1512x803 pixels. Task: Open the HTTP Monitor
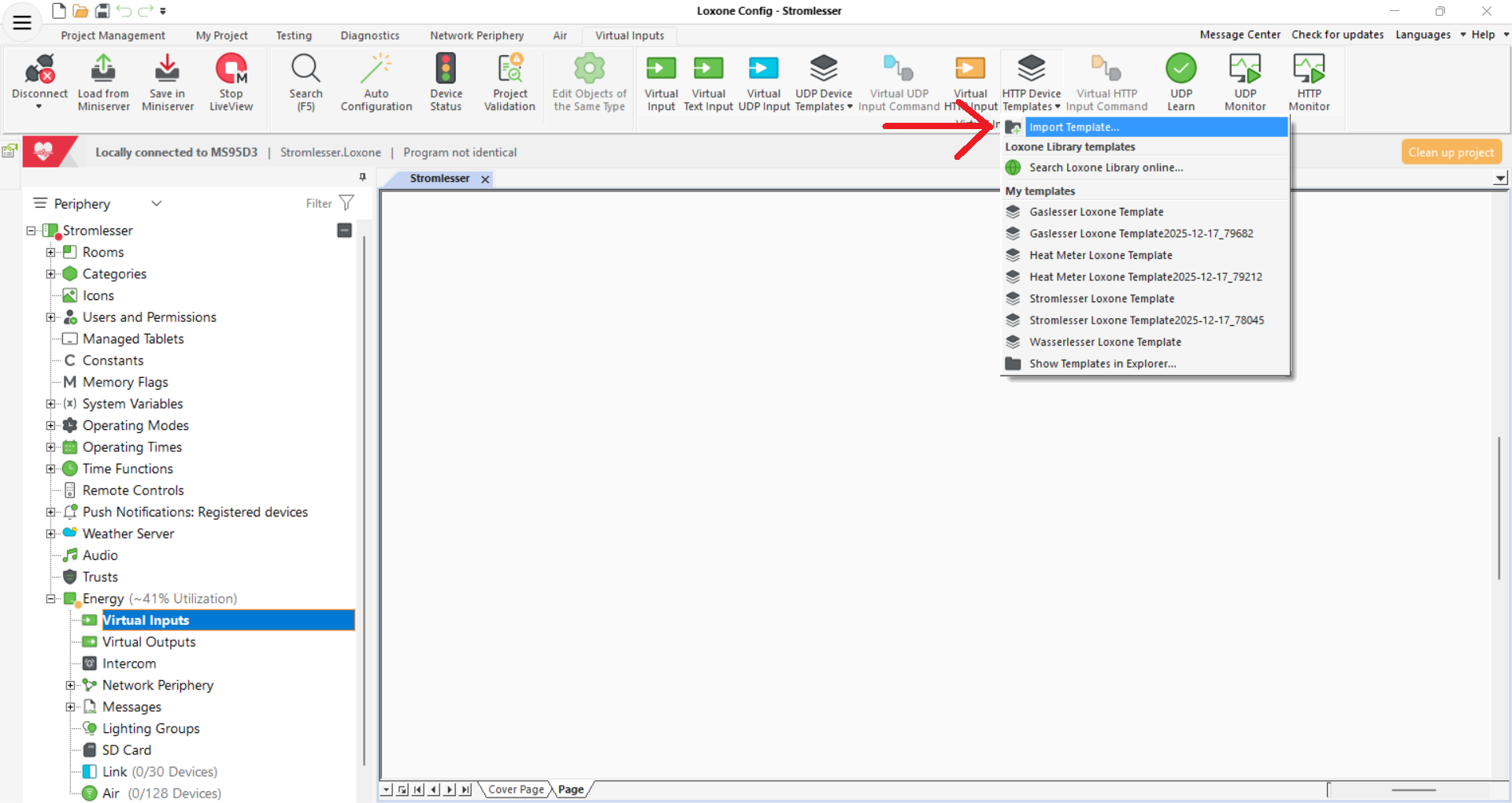coord(1307,81)
